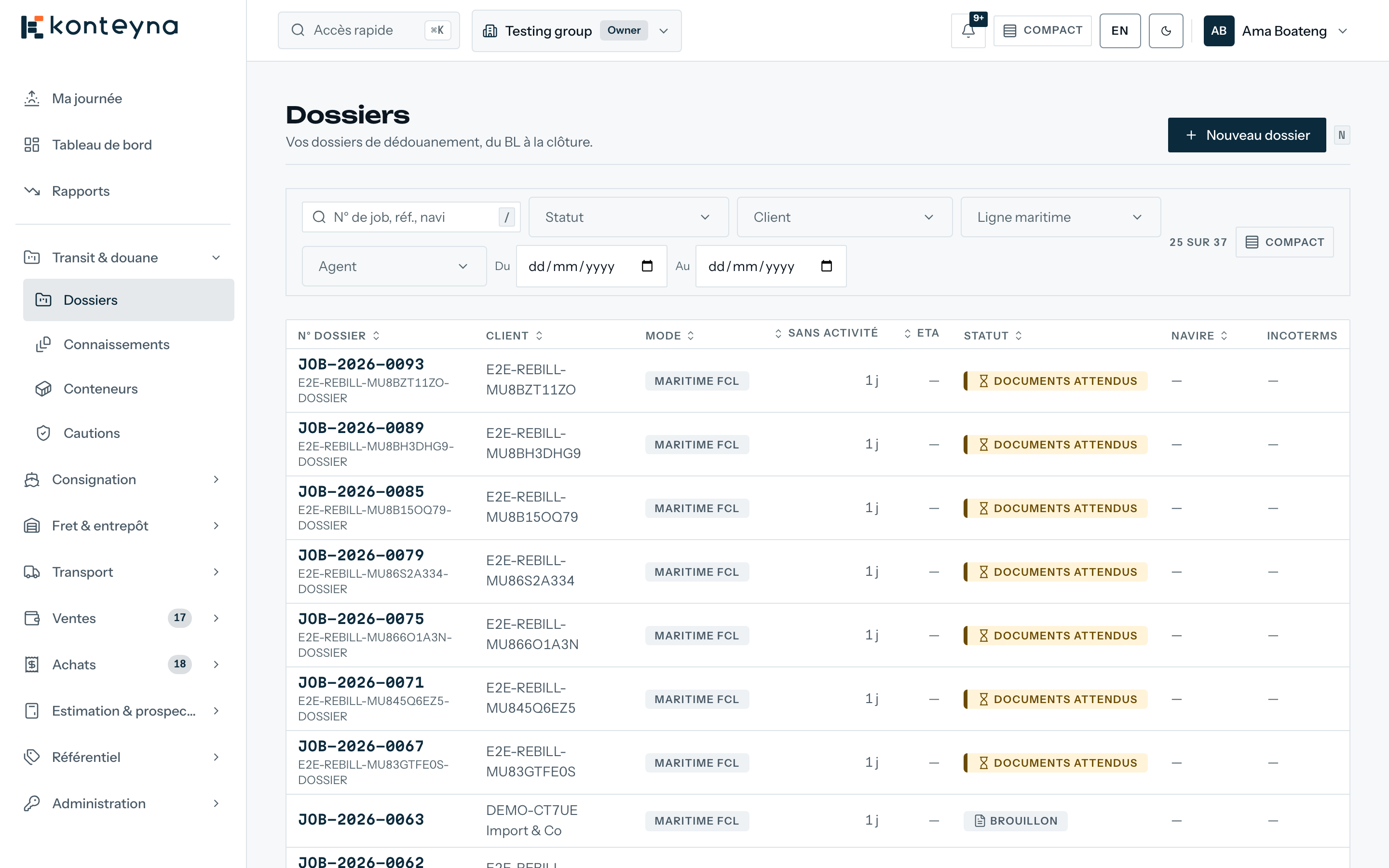Open Connaissements page
Screen dimensions: 1389x868
coord(117,344)
